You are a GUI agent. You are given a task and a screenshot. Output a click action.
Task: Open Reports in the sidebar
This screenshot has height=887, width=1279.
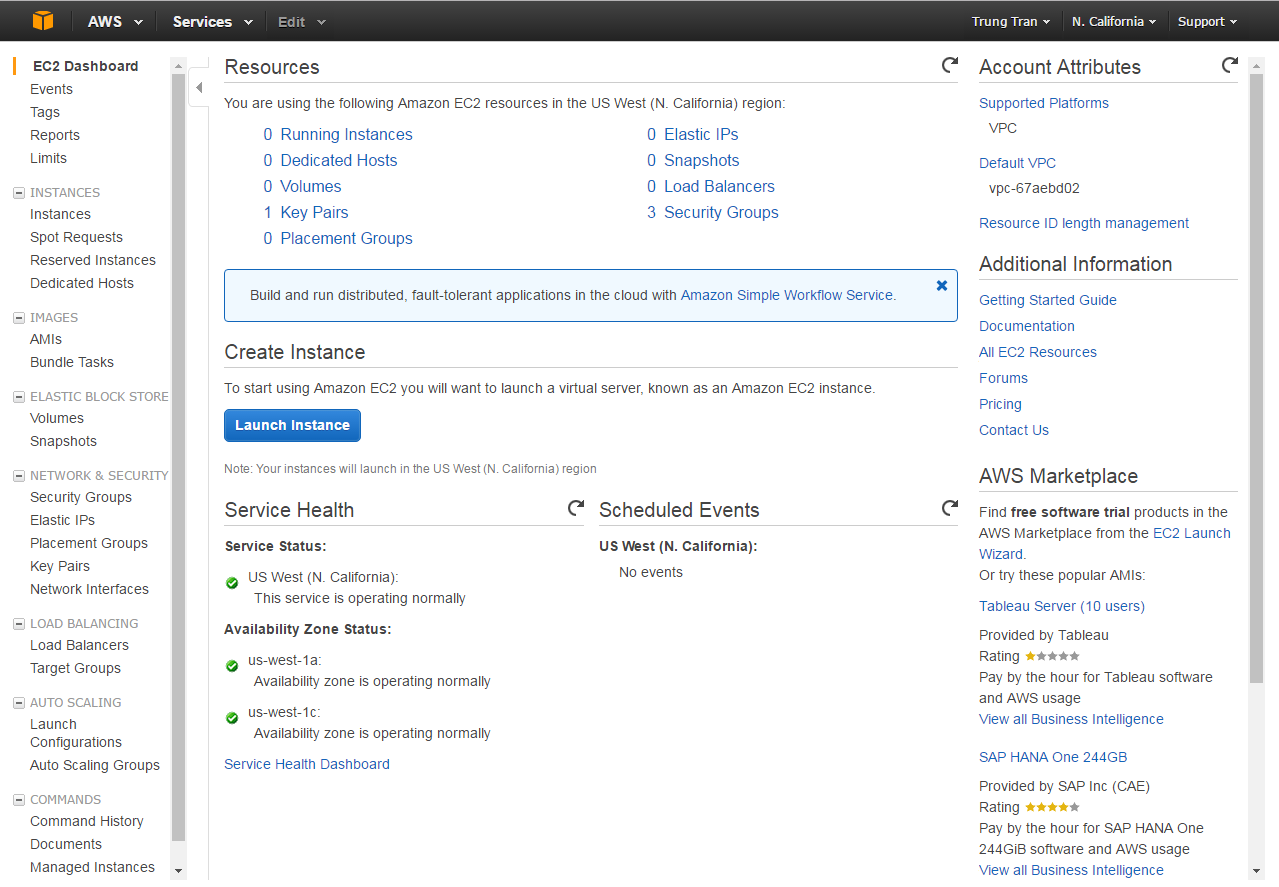(55, 135)
